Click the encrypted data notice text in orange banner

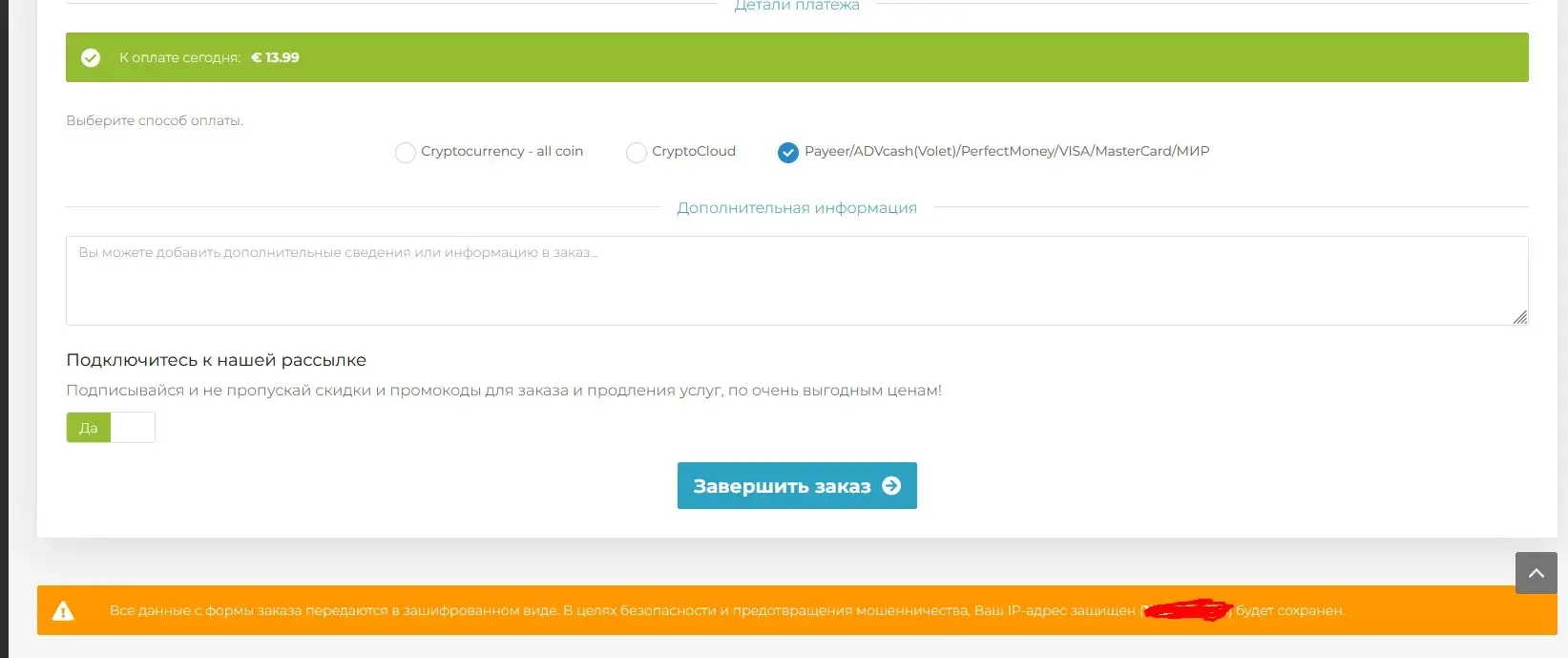[x=727, y=610]
